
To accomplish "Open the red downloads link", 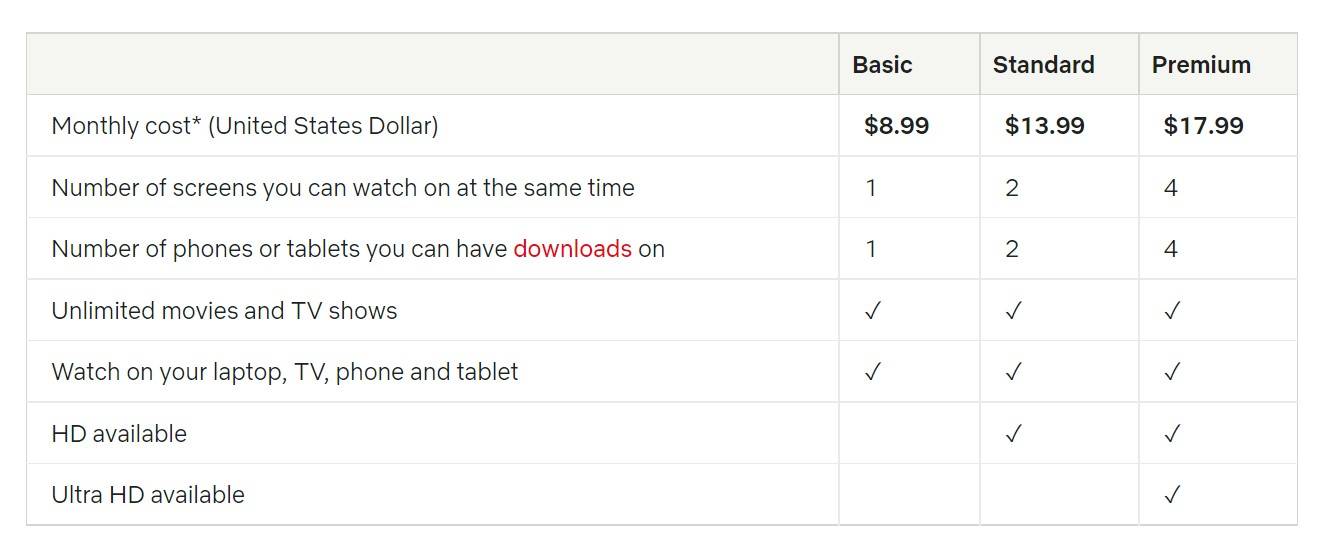I will coord(572,249).
